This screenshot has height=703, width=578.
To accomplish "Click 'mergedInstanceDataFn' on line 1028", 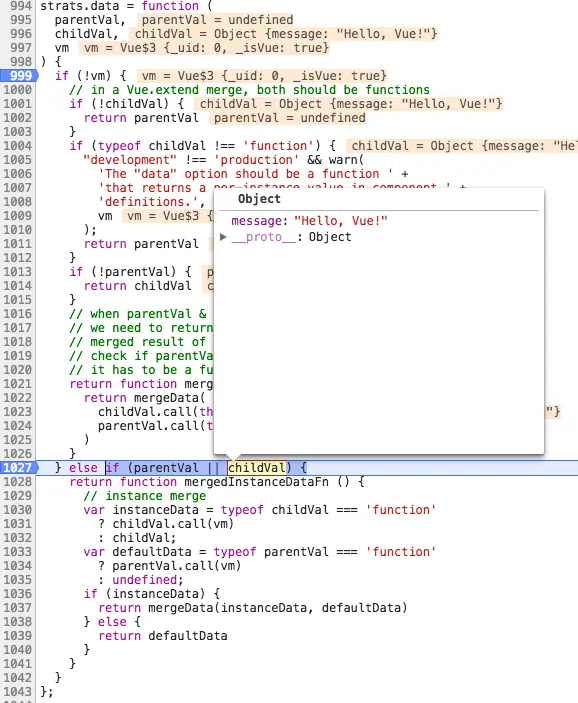I will click(256, 482).
